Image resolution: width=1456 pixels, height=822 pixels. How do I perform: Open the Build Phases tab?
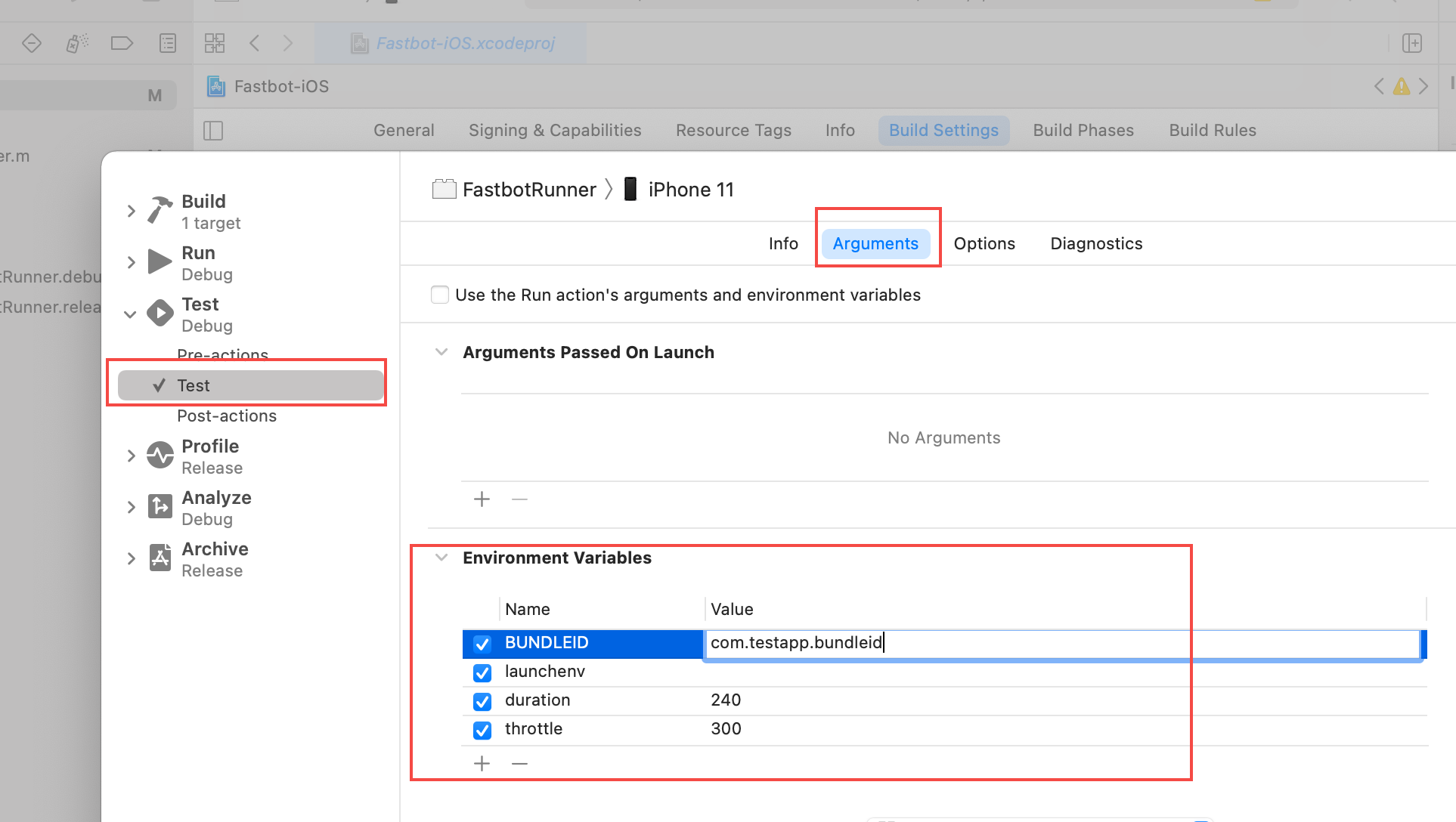(x=1083, y=130)
